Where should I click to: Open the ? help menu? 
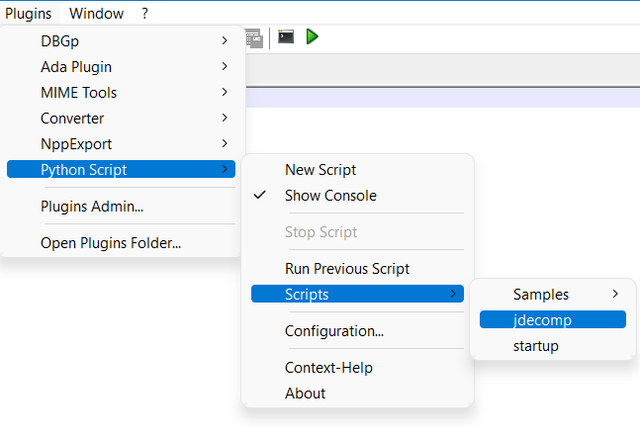(145, 13)
